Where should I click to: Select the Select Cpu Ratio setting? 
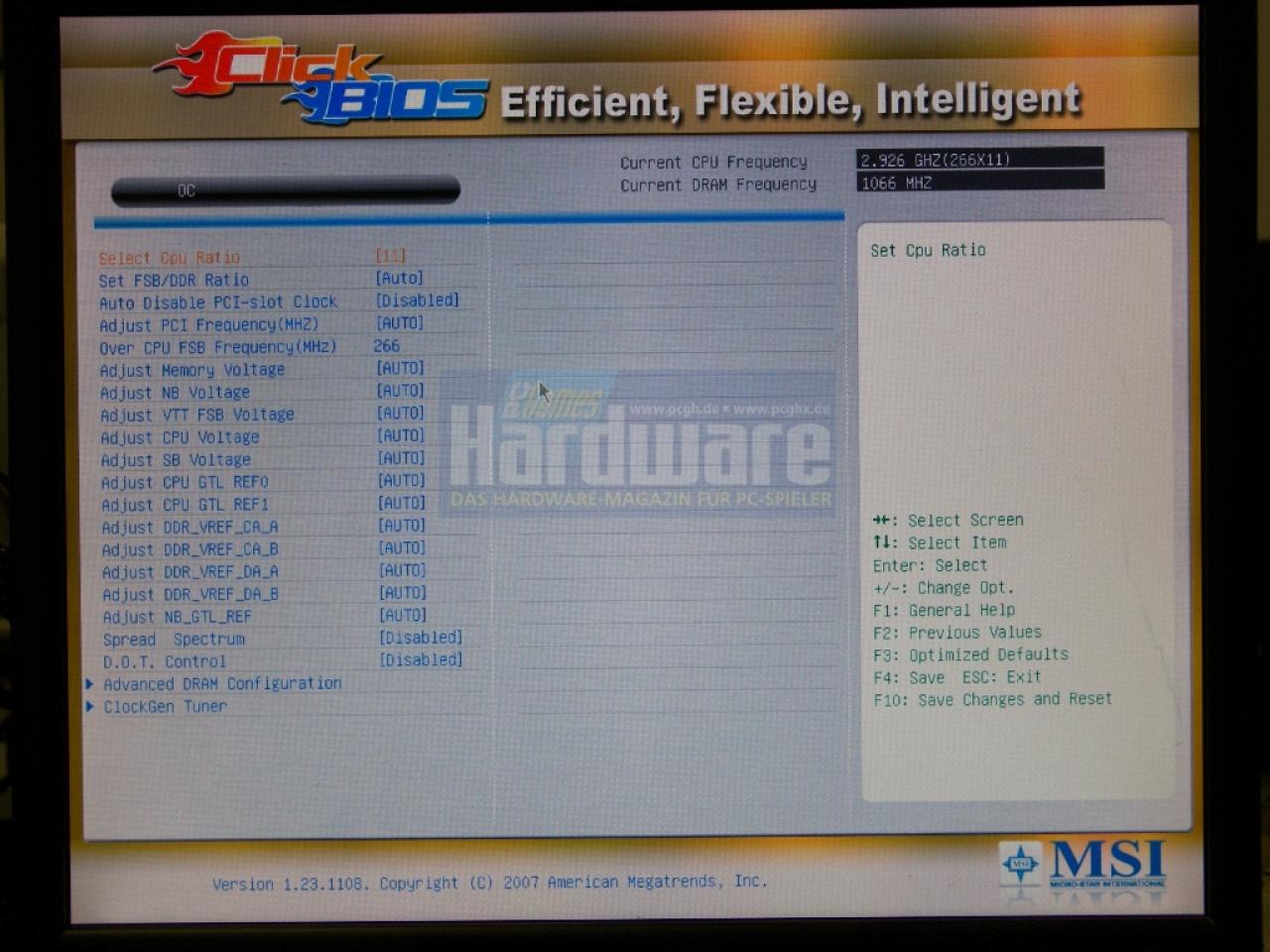tap(170, 258)
